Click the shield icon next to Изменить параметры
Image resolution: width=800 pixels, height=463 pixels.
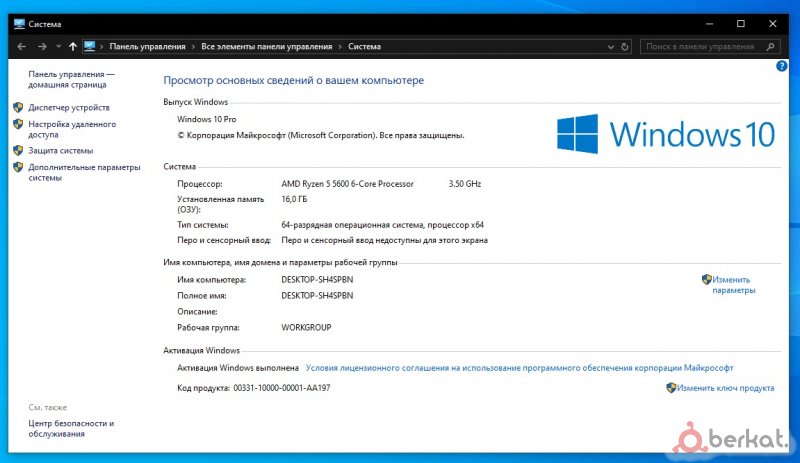pyautogui.click(x=707, y=279)
